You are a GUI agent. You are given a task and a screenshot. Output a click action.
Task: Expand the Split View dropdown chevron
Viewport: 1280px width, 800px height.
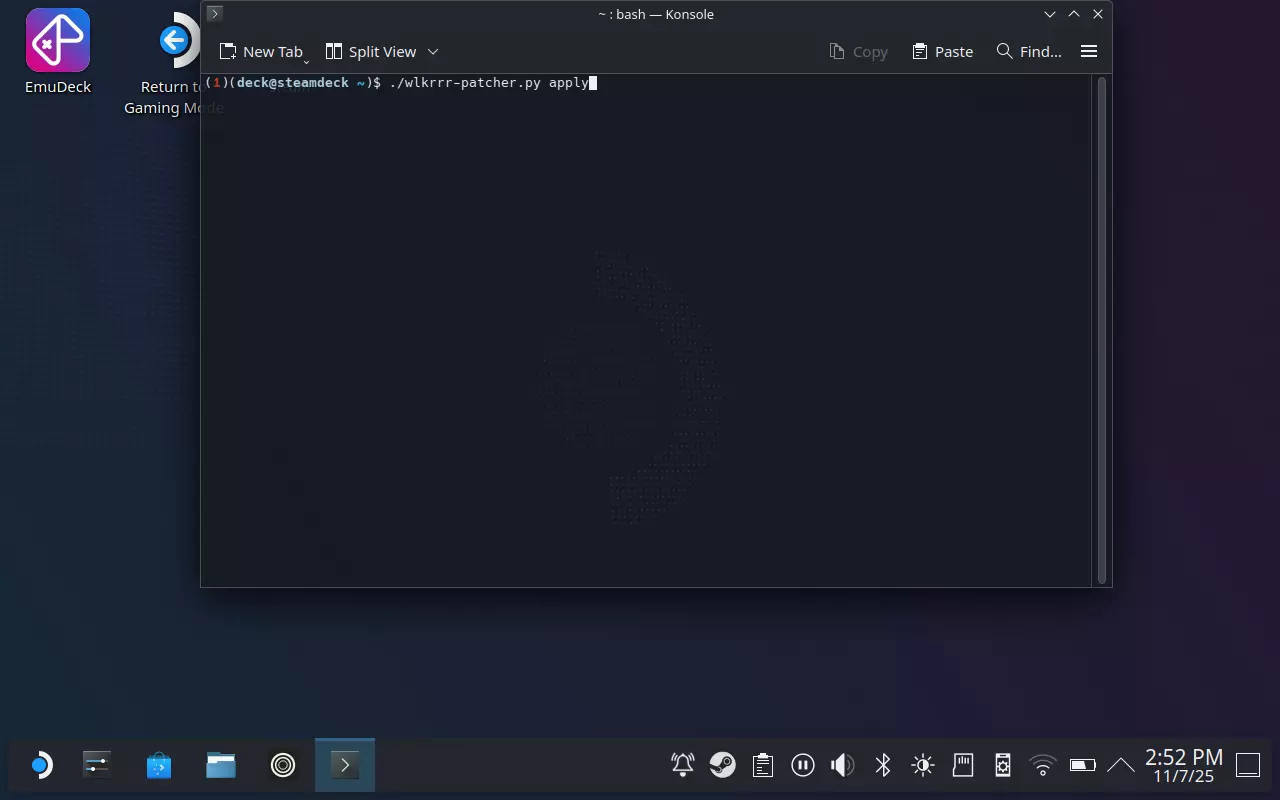click(x=433, y=52)
